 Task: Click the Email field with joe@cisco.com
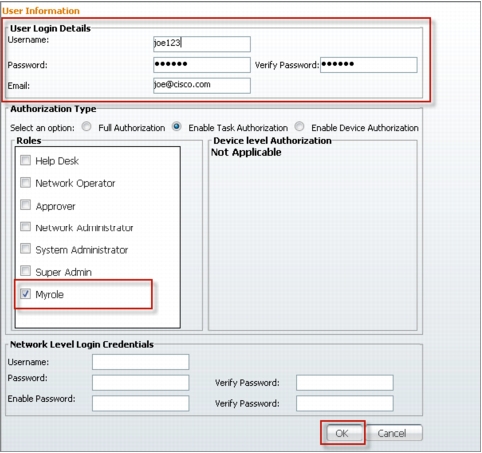(x=202, y=86)
